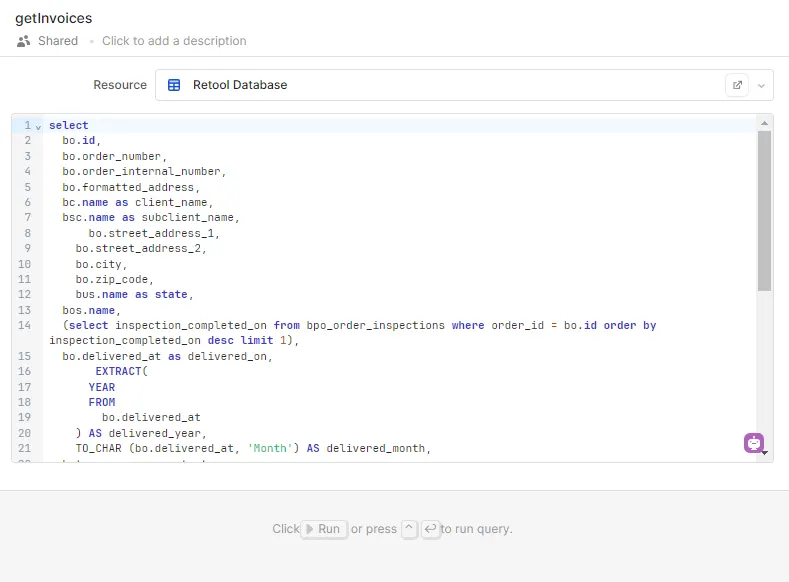Click the Run button

[324, 529]
